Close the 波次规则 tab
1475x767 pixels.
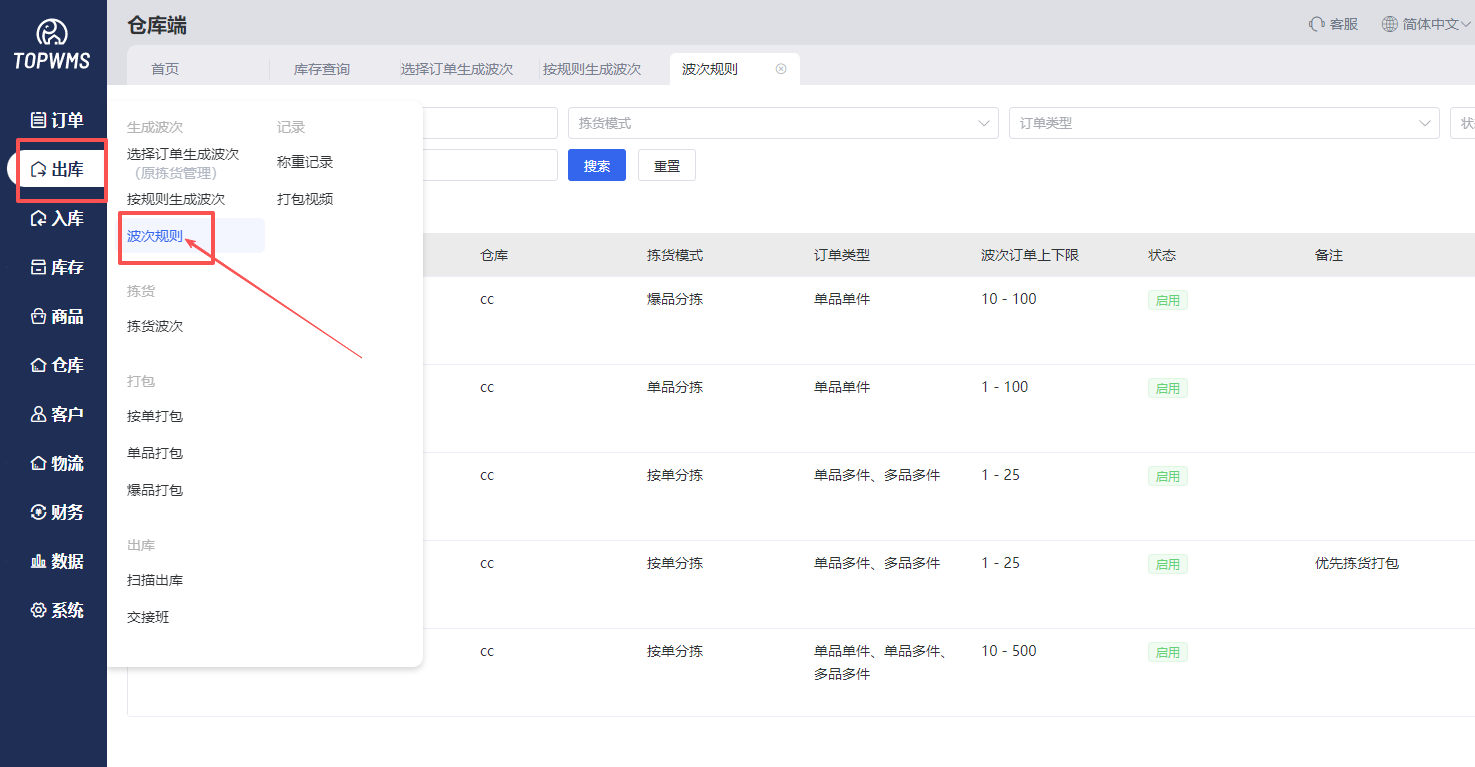[781, 69]
